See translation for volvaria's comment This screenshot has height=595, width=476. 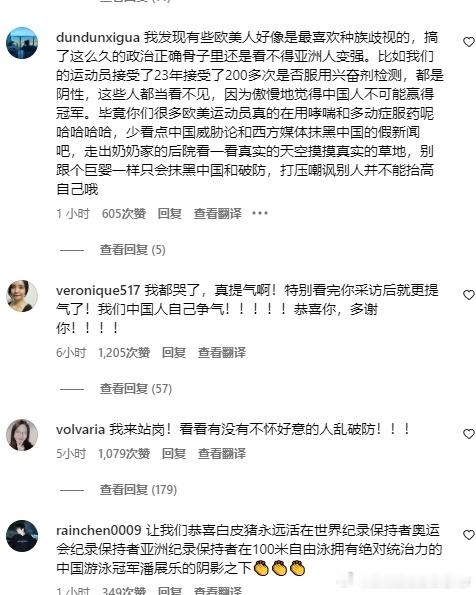tap(222, 453)
